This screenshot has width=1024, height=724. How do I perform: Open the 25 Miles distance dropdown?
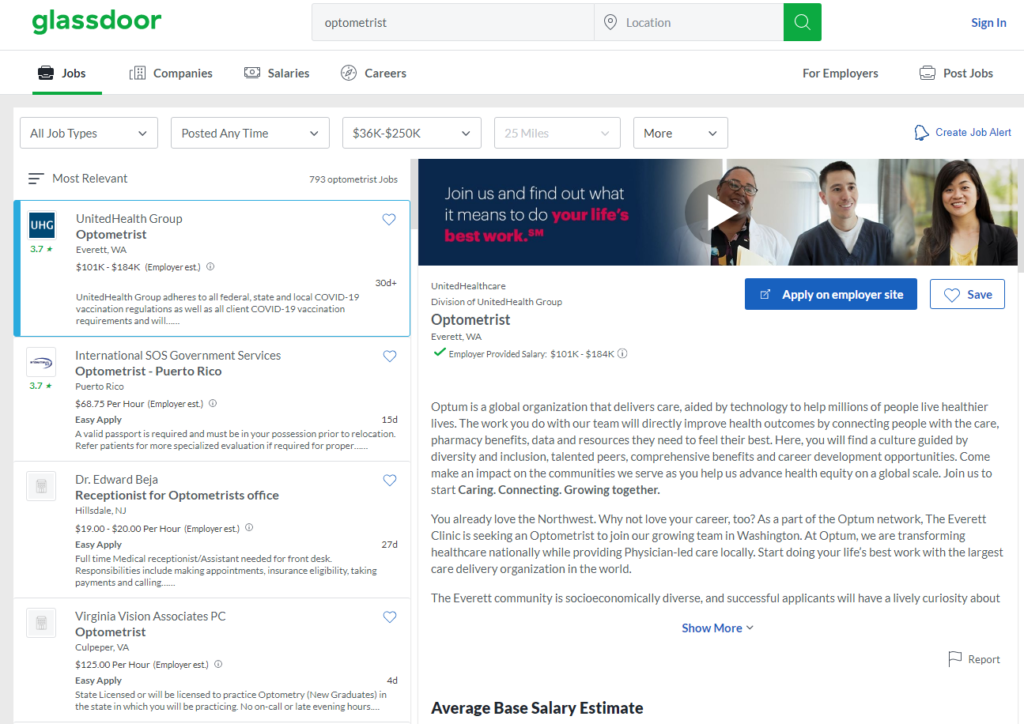(557, 133)
